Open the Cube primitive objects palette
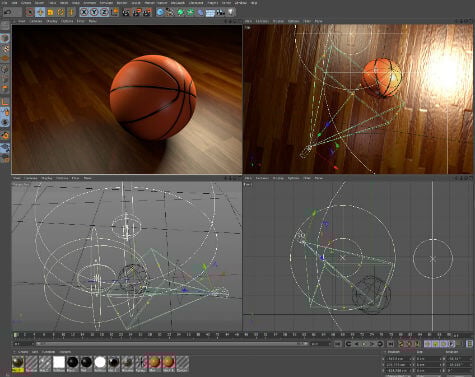Viewport: 475px width, 377px height. pos(160,12)
